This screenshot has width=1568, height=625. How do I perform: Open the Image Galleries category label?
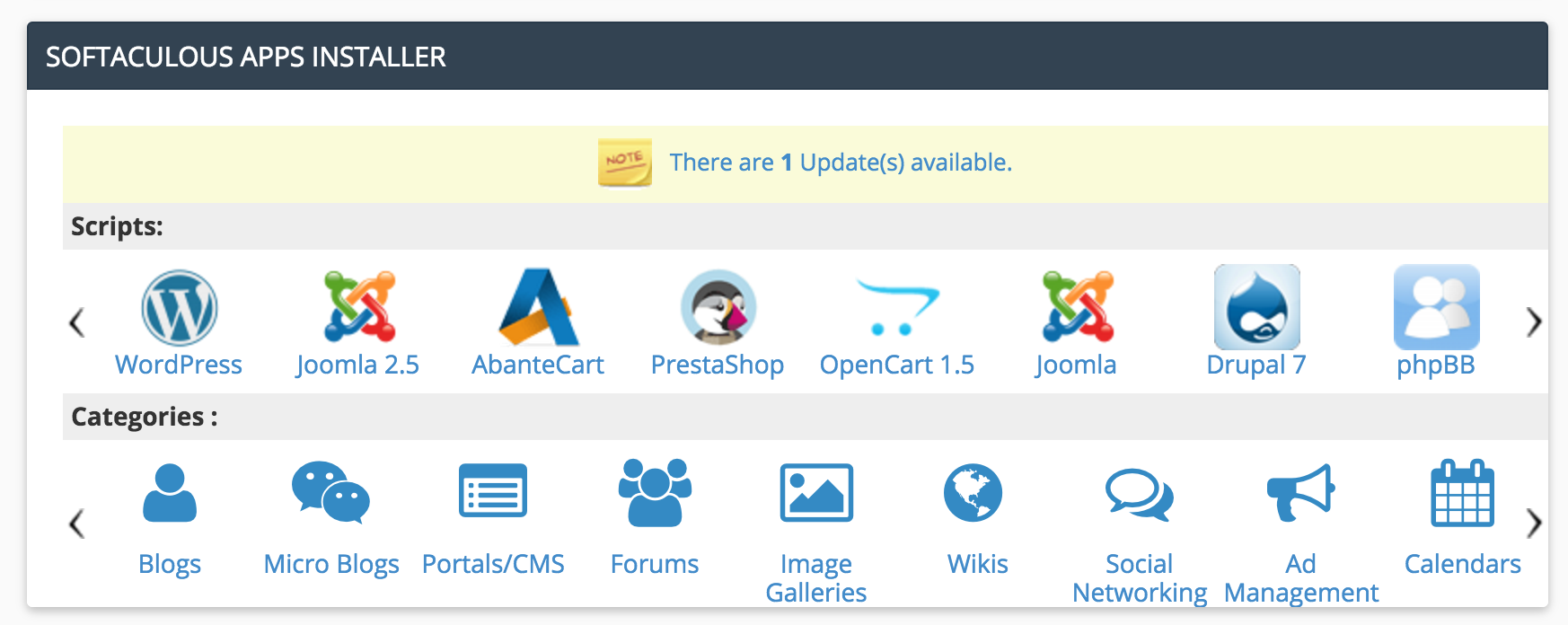(x=816, y=578)
